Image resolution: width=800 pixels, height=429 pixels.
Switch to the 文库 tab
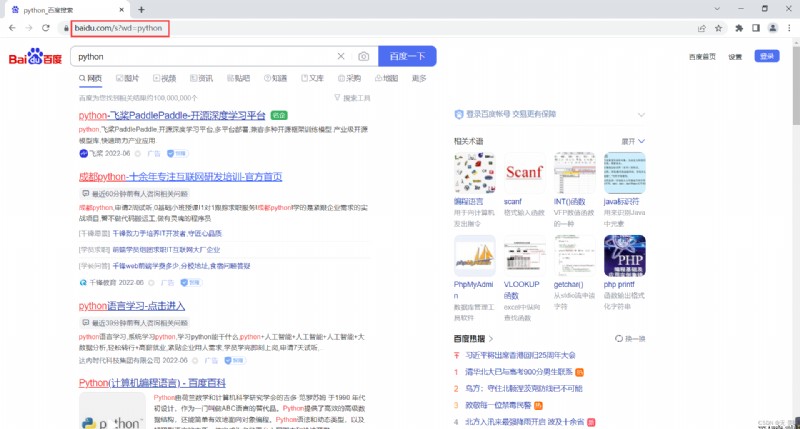pyautogui.click(x=312, y=79)
